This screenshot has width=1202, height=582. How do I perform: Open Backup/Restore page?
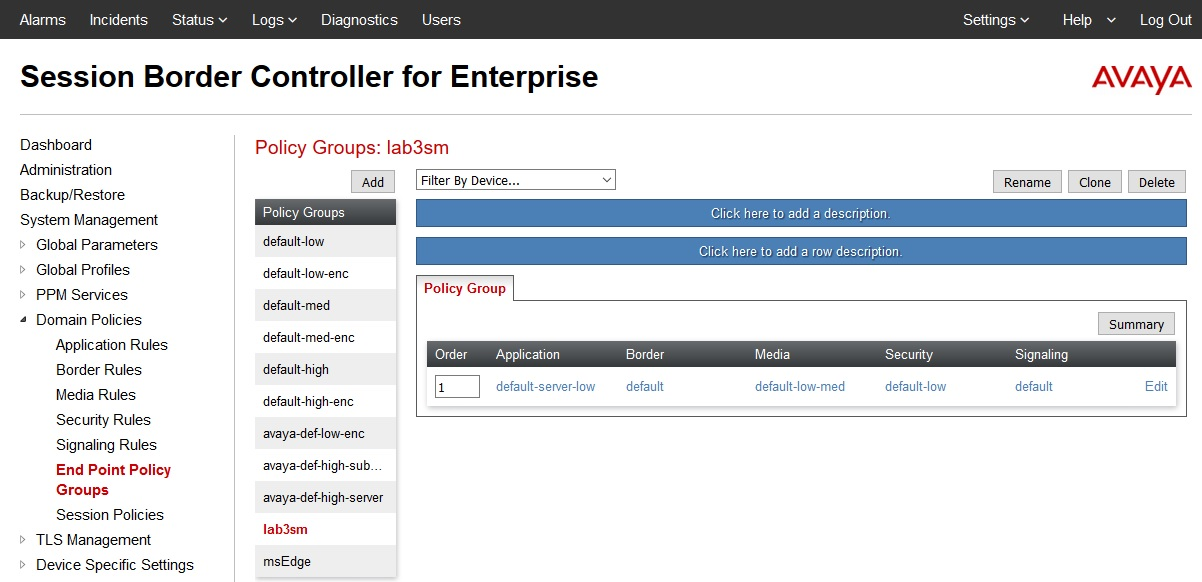click(72, 195)
